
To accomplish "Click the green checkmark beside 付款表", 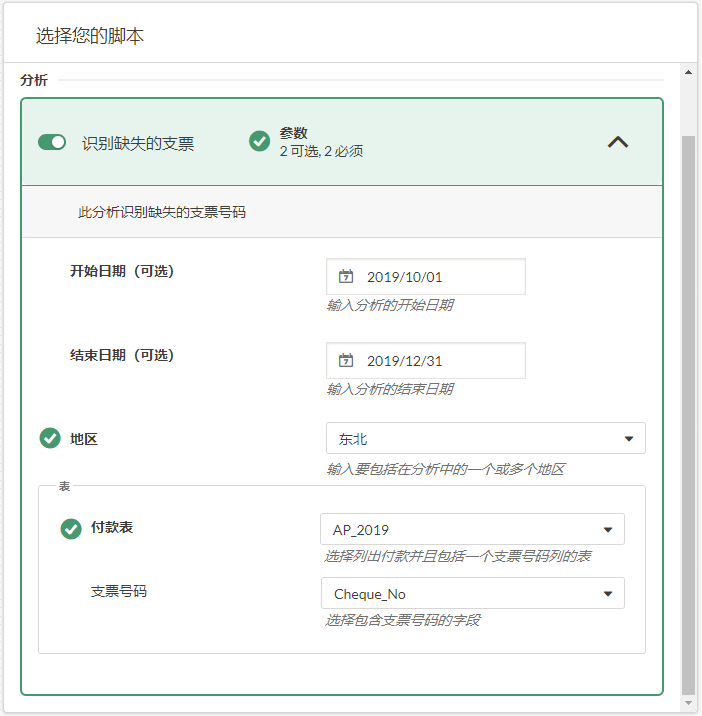I will [70, 528].
